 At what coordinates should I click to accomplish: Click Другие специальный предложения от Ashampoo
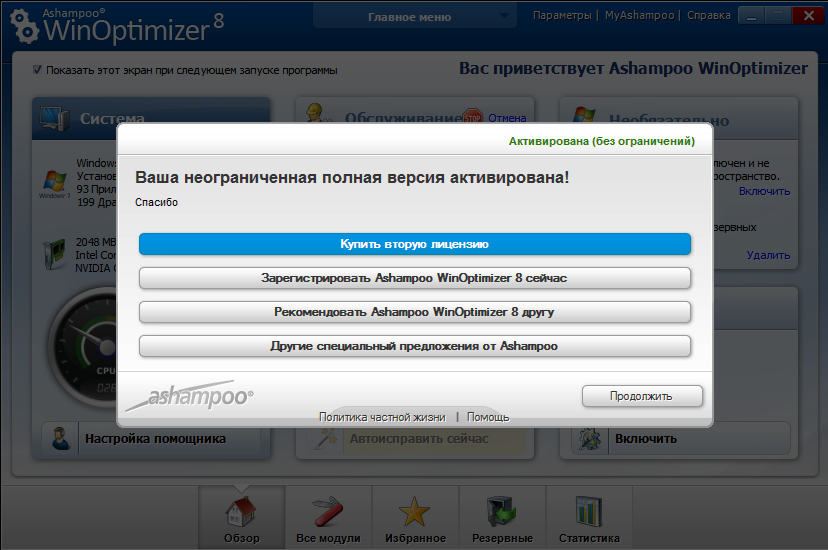414,346
